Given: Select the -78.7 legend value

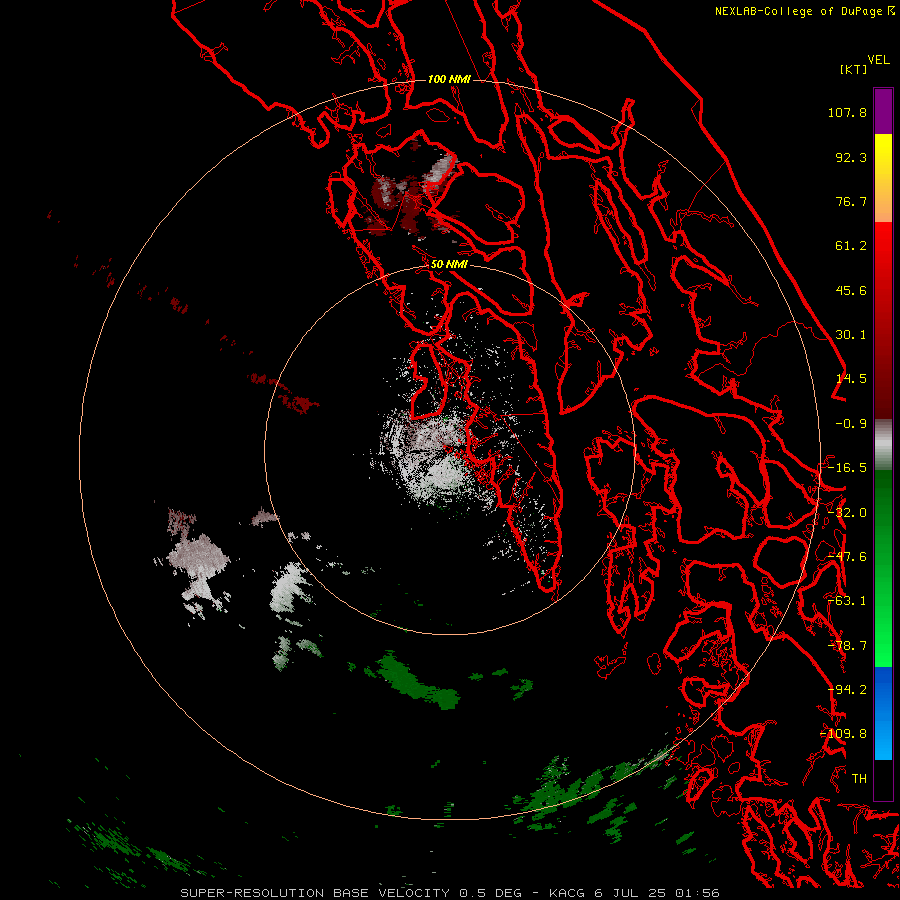Looking at the screenshot, I should pos(847,646).
